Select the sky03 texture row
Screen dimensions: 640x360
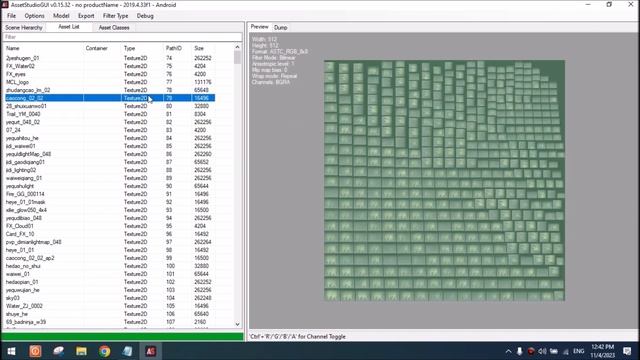(x=109, y=298)
